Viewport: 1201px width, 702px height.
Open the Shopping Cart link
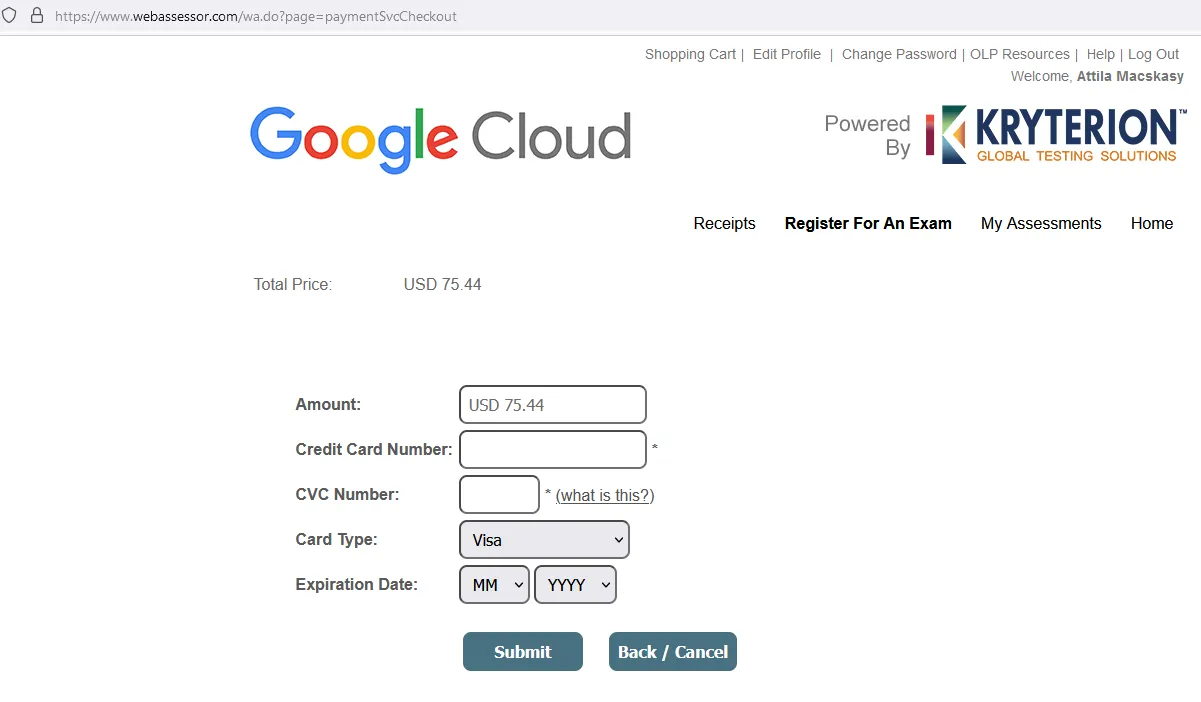click(690, 54)
